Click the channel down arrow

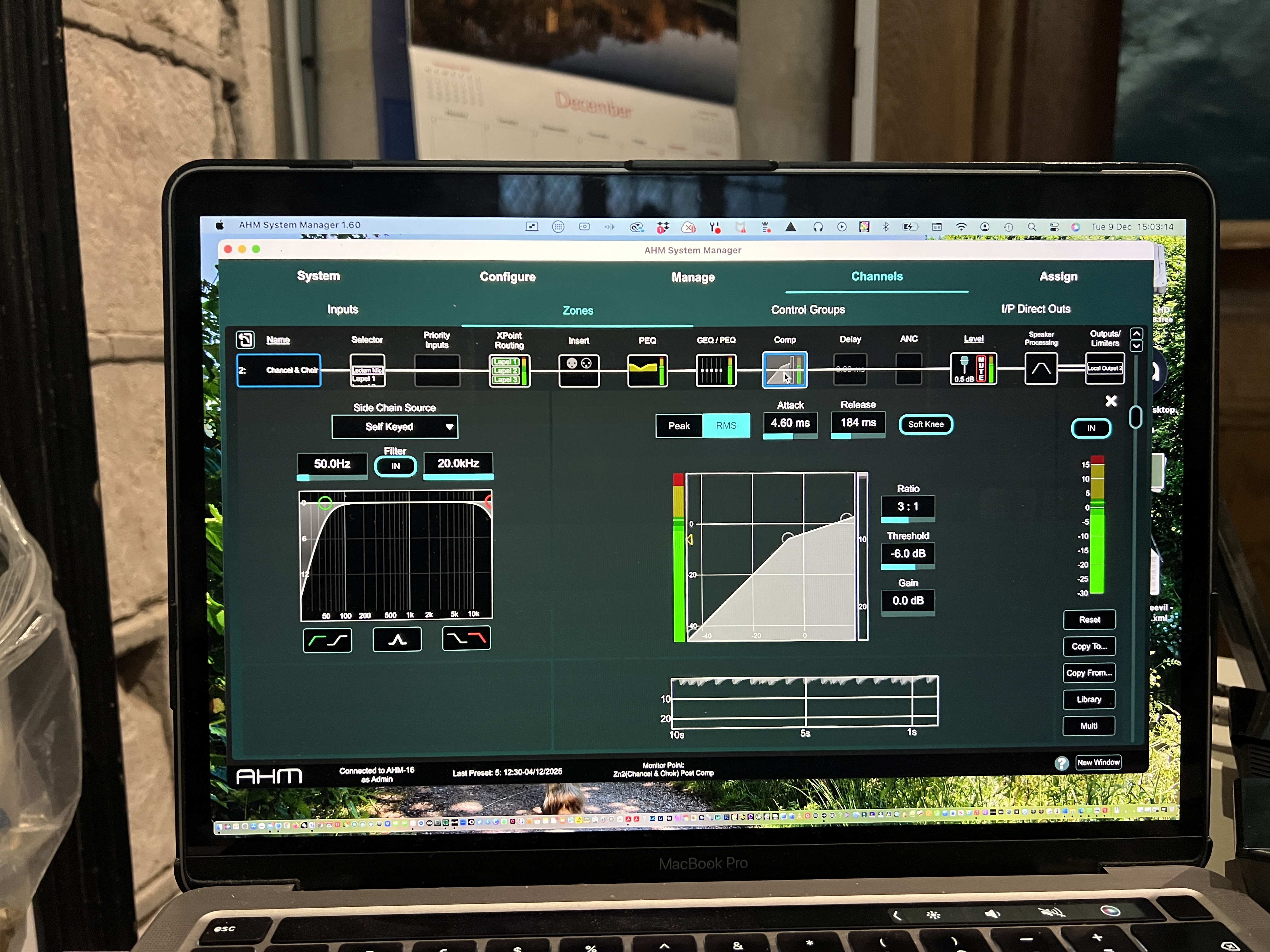click(x=1136, y=346)
